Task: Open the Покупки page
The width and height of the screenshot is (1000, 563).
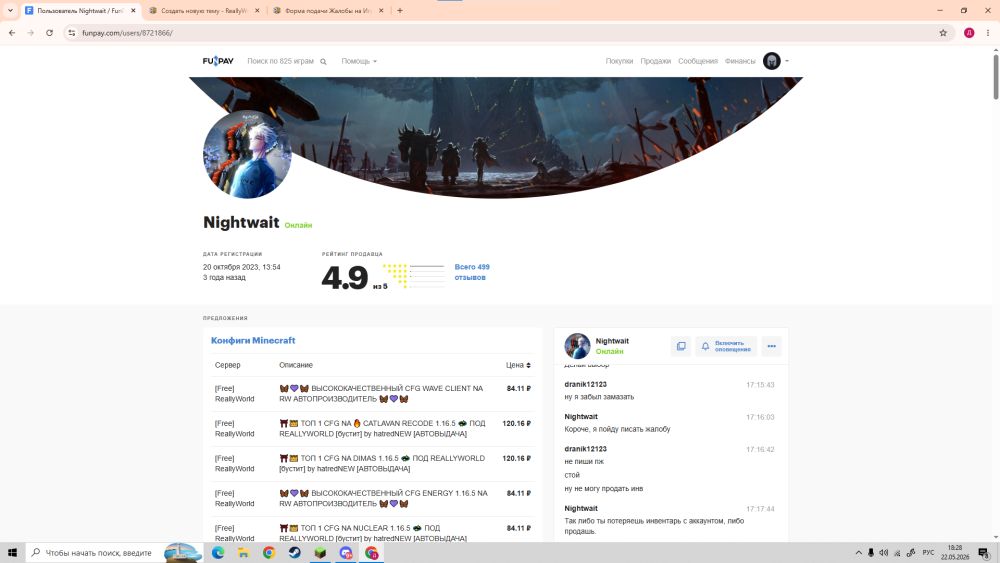Action: click(619, 61)
